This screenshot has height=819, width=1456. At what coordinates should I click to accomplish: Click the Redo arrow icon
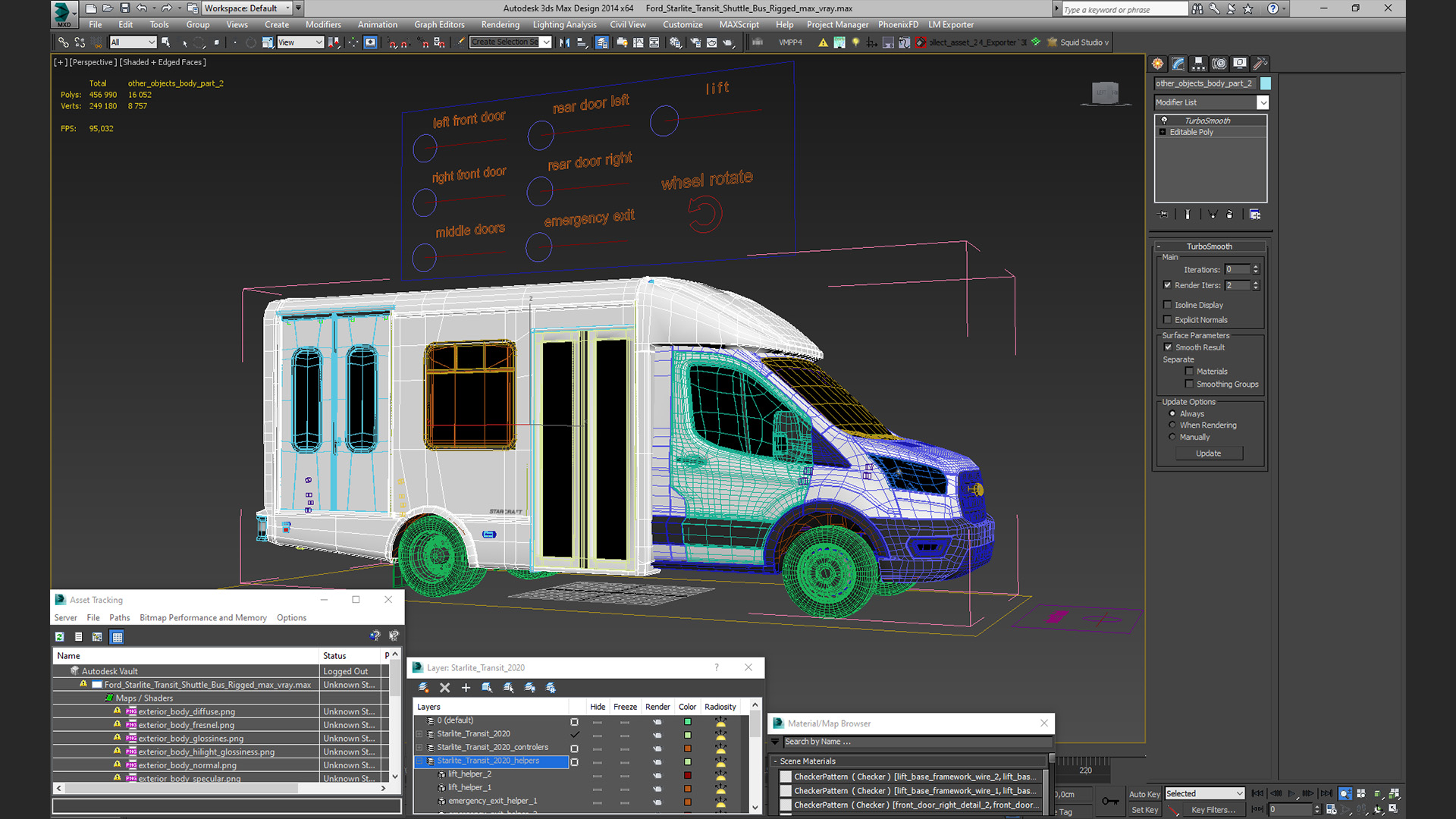[x=166, y=8]
